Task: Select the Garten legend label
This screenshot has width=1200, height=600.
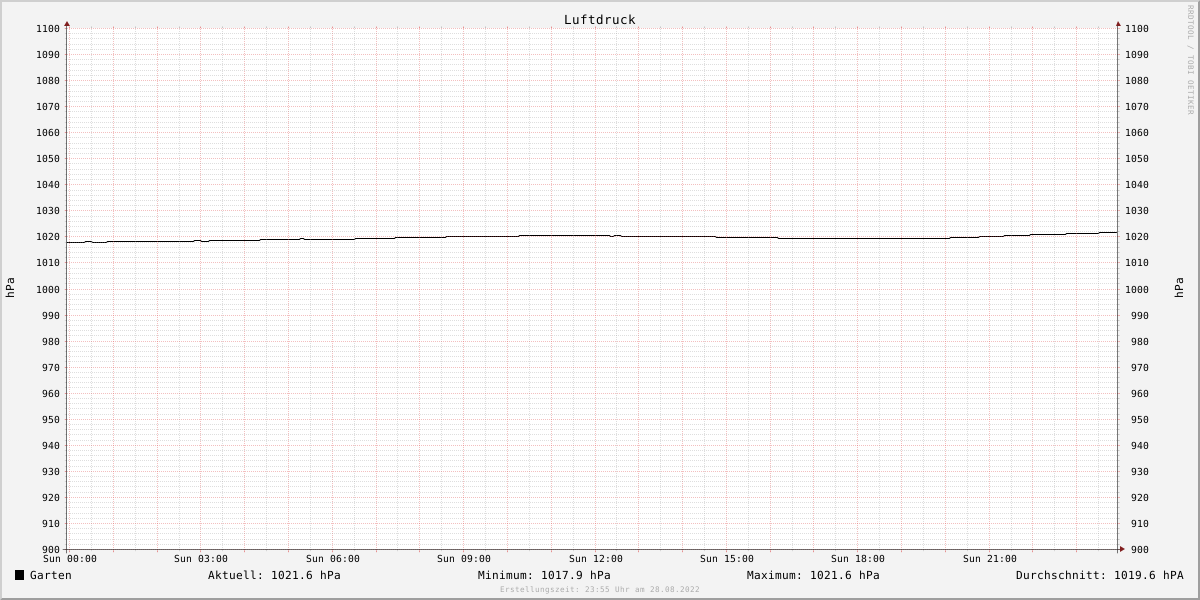Action: click(51, 575)
